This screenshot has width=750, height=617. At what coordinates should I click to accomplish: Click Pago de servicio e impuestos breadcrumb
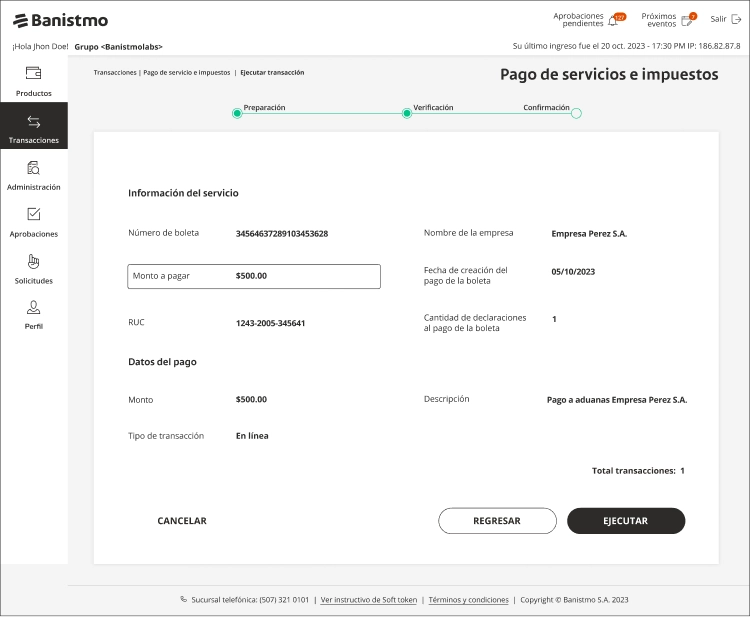point(187,73)
